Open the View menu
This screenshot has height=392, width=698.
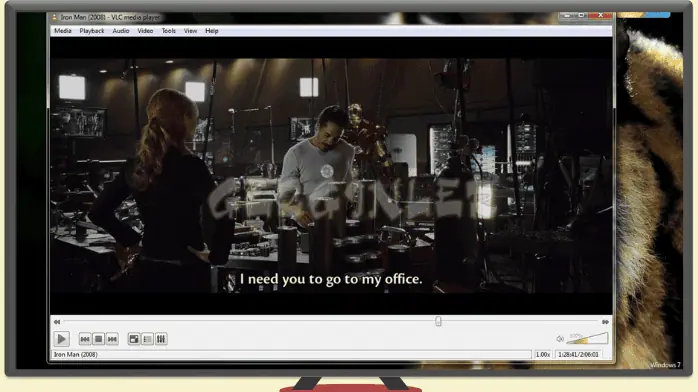(x=190, y=31)
